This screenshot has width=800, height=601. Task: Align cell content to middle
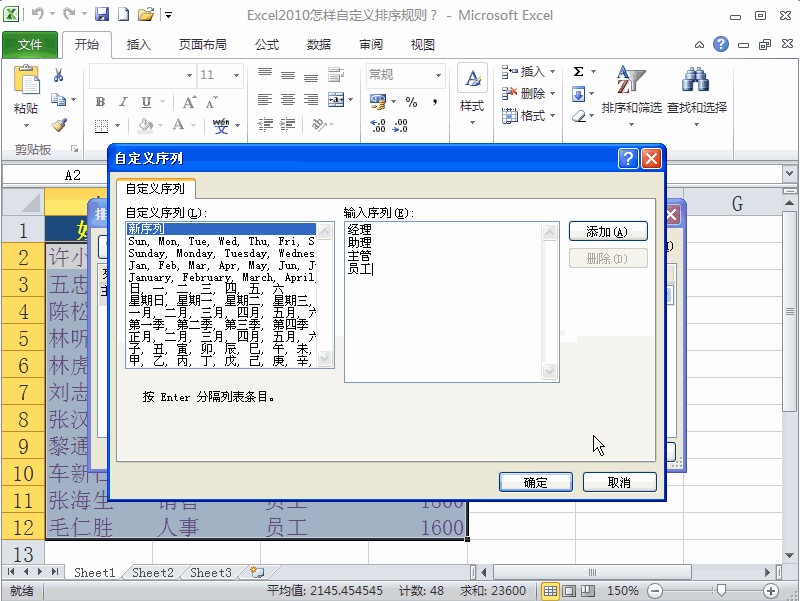tap(288, 74)
